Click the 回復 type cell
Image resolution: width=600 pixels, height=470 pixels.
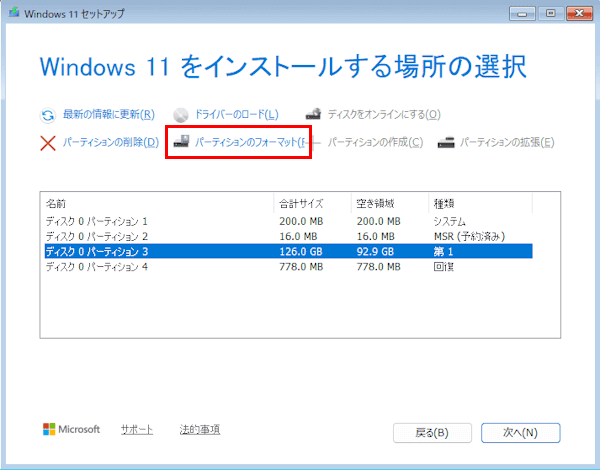point(443,266)
